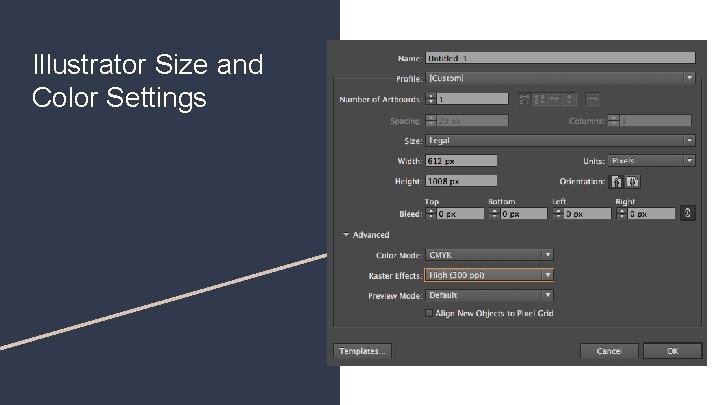Choose the arrange by row icon
The width and height of the screenshot is (720, 405).
554,99
